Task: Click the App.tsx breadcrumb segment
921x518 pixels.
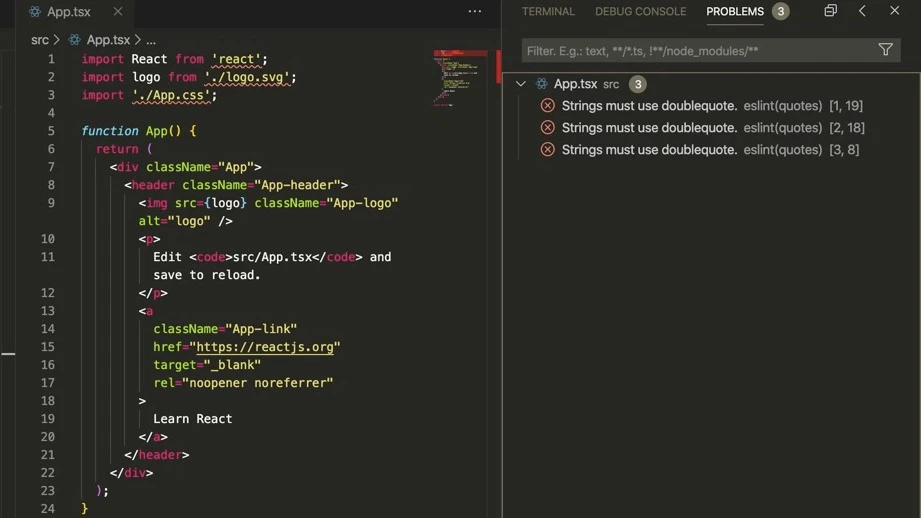Action: [108, 40]
